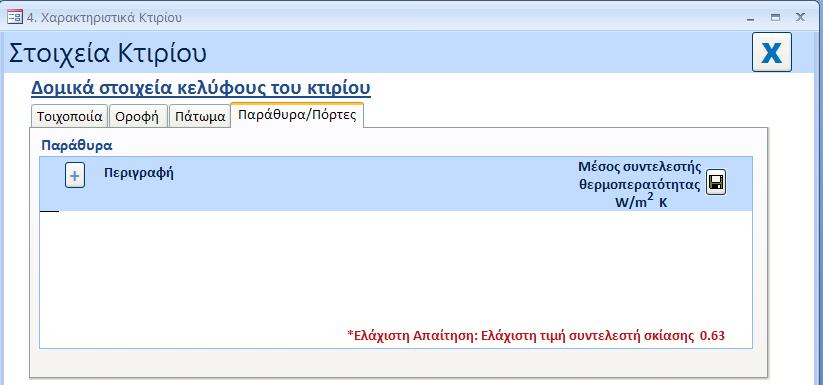
Task: Close the form with the large blue X button
Action: pos(772,52)
